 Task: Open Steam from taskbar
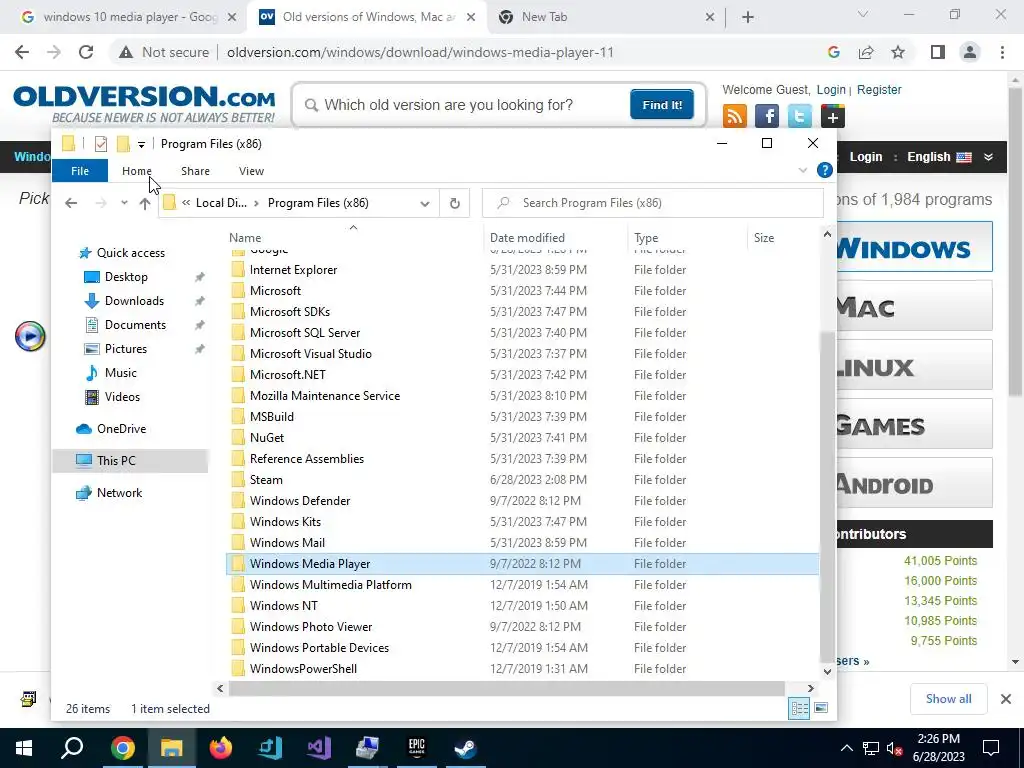(x=465, y=748)
